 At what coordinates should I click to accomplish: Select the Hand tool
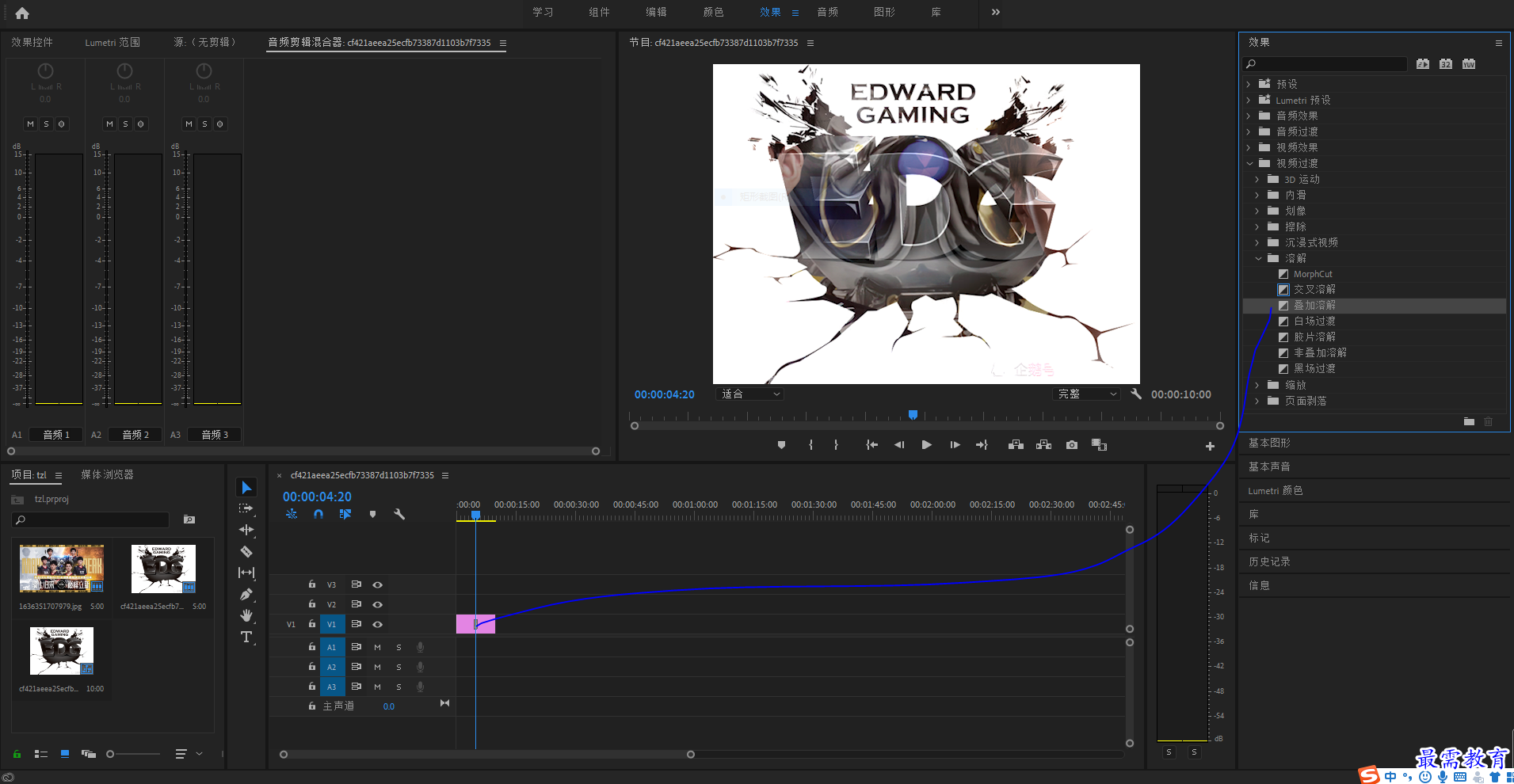point(246,615)
